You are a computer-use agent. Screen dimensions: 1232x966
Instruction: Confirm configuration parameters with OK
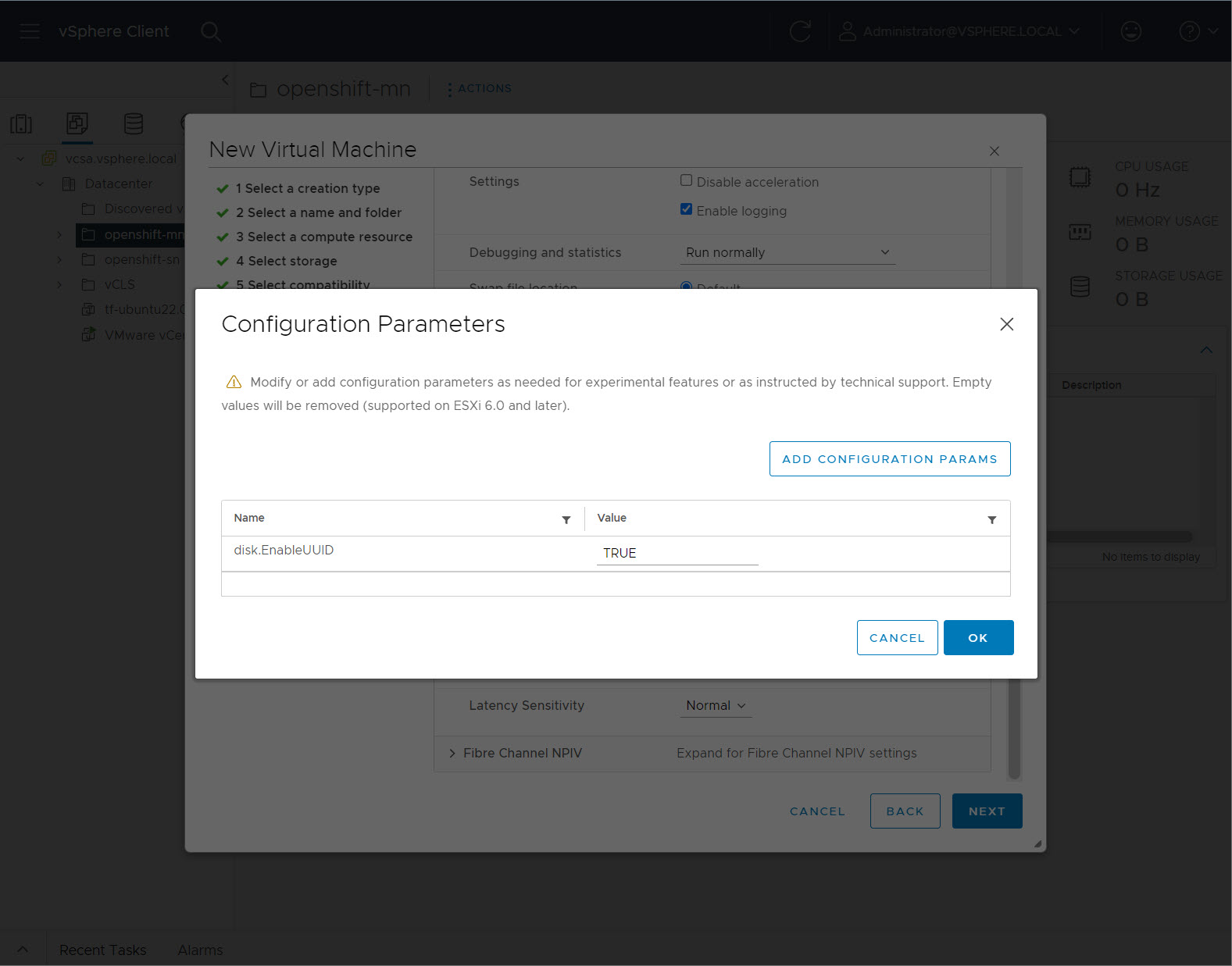pos(978,637)
